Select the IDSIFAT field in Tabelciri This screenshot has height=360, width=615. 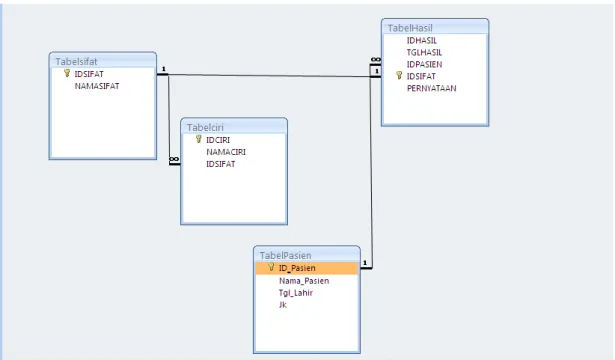221,164
